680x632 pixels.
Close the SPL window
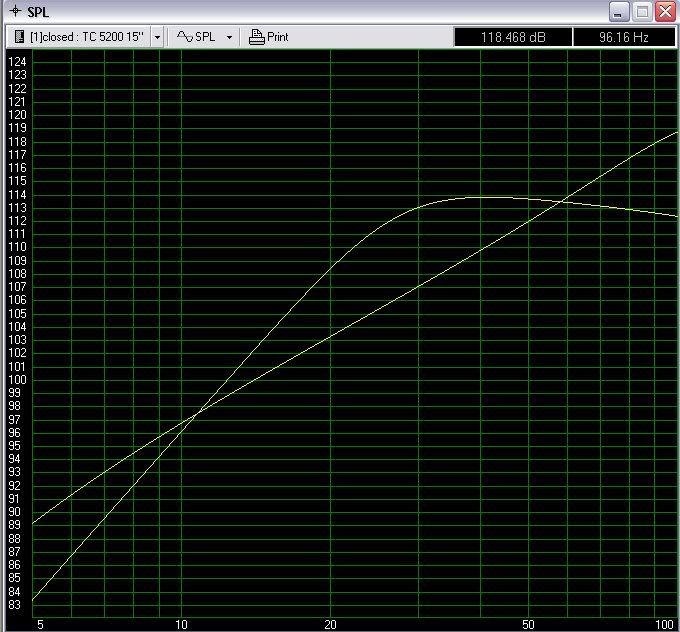665,12
